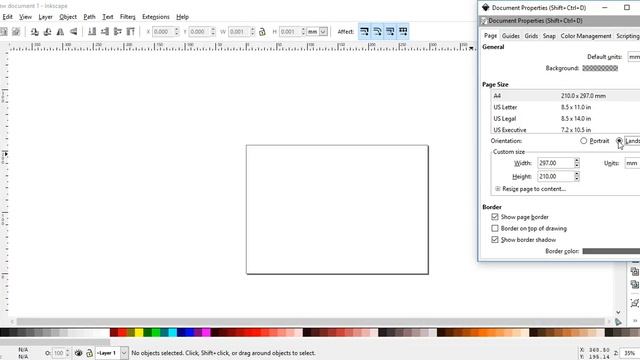Select Portrait orientation radio button
Viewport: 640px width, 360px height.
pyautogui.click(x=584, y=141)
